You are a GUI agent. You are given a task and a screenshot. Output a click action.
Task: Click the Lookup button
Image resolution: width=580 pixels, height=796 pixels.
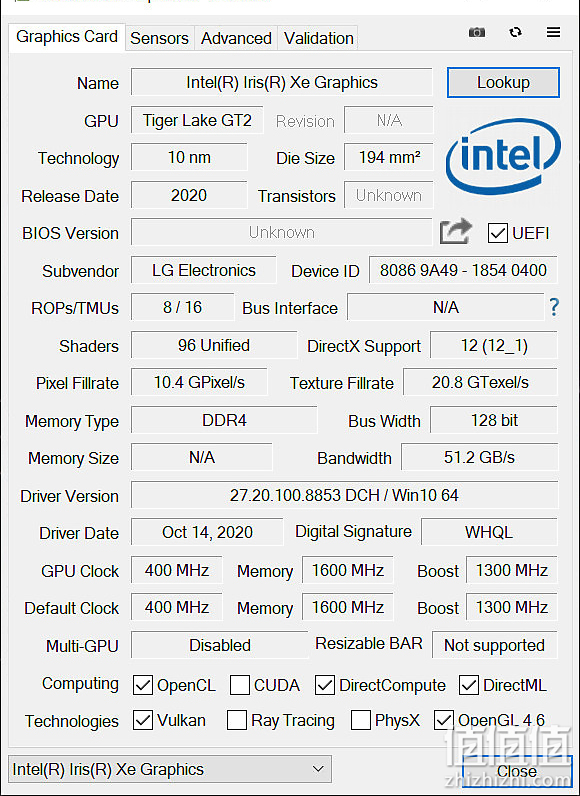(x=503, y=82)
